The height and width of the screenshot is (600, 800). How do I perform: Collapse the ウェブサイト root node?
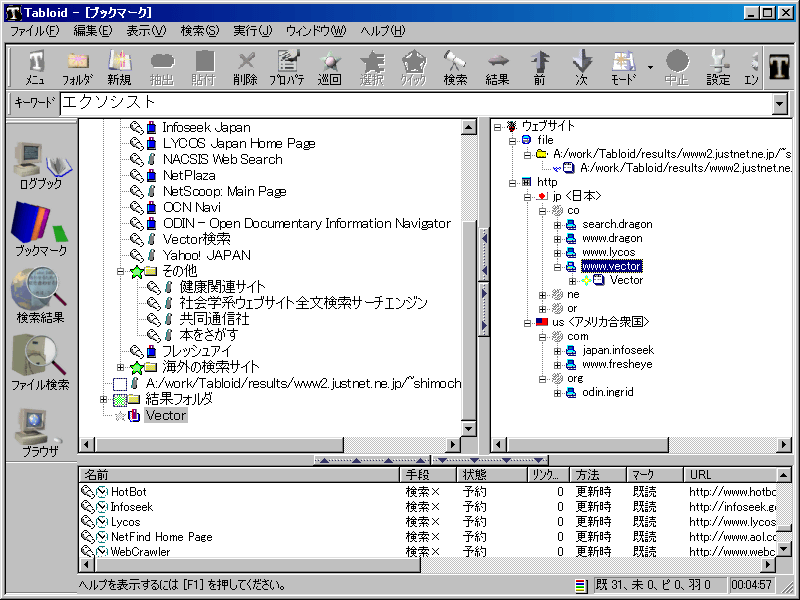(497, 127)
